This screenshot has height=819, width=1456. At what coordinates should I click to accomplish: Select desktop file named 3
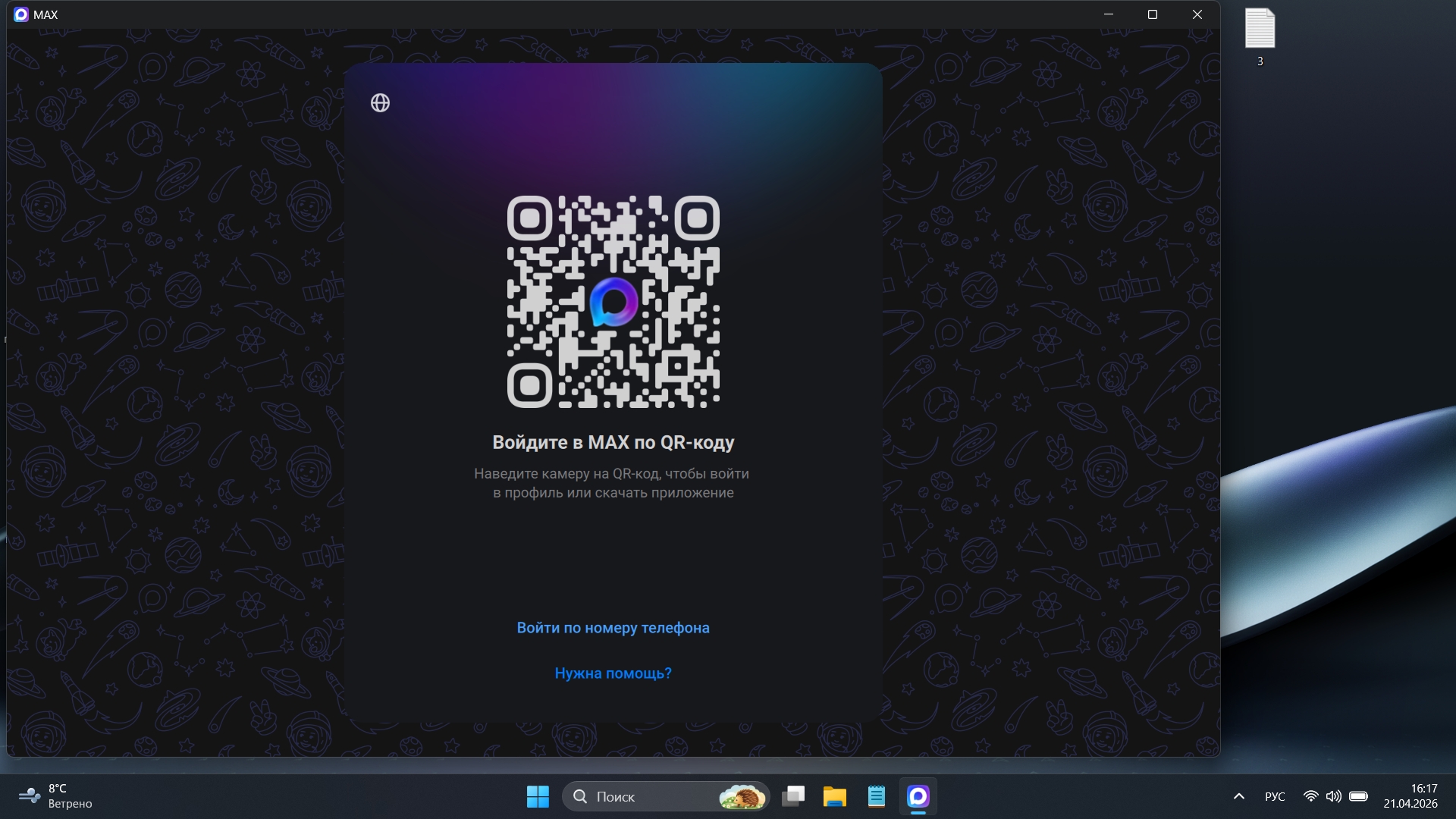(x=1260, y=37)
